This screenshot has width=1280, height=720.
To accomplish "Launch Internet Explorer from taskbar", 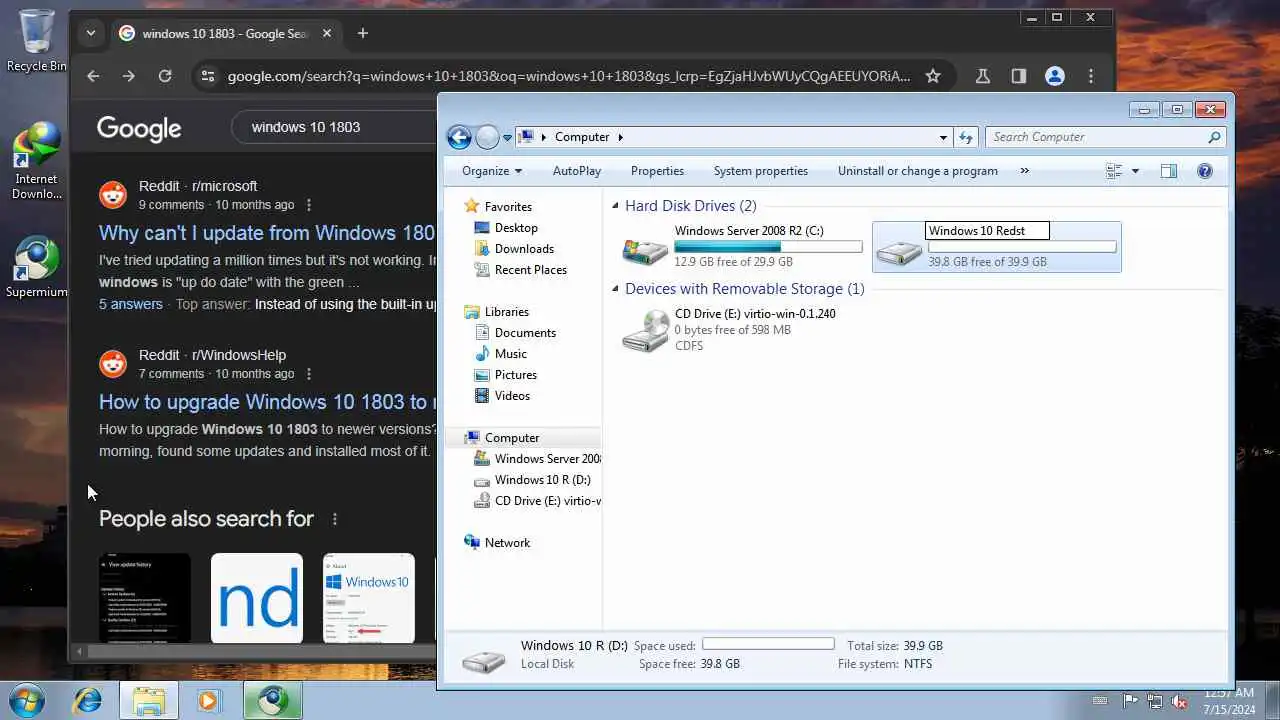I will [88, 700].
